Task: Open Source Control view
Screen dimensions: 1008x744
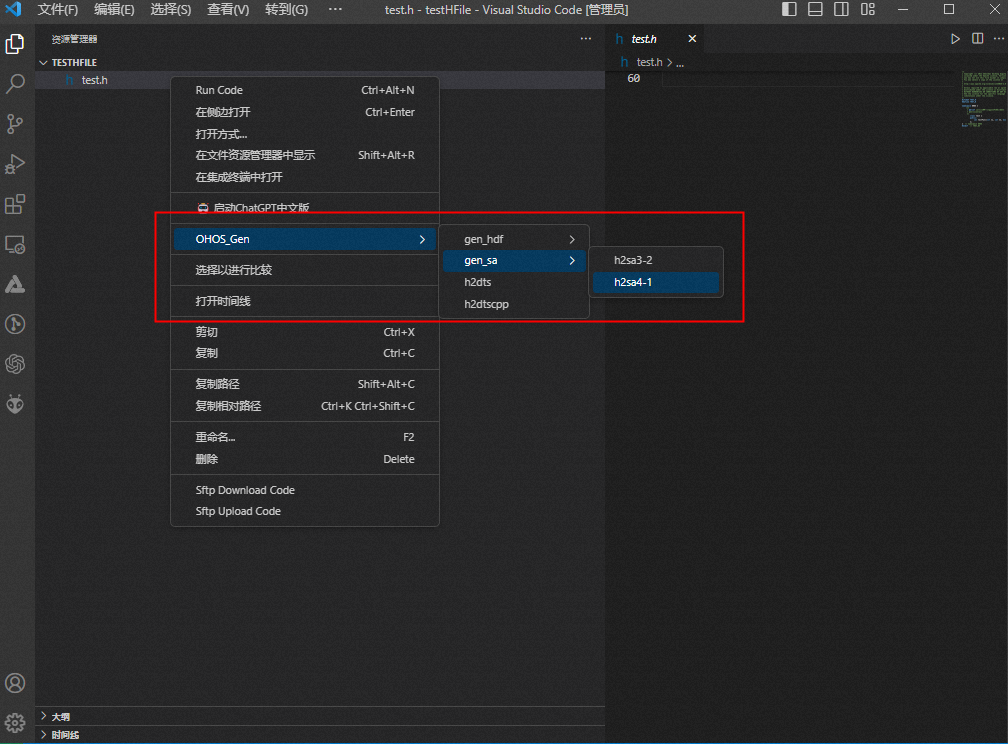Action: click(15, 124)
